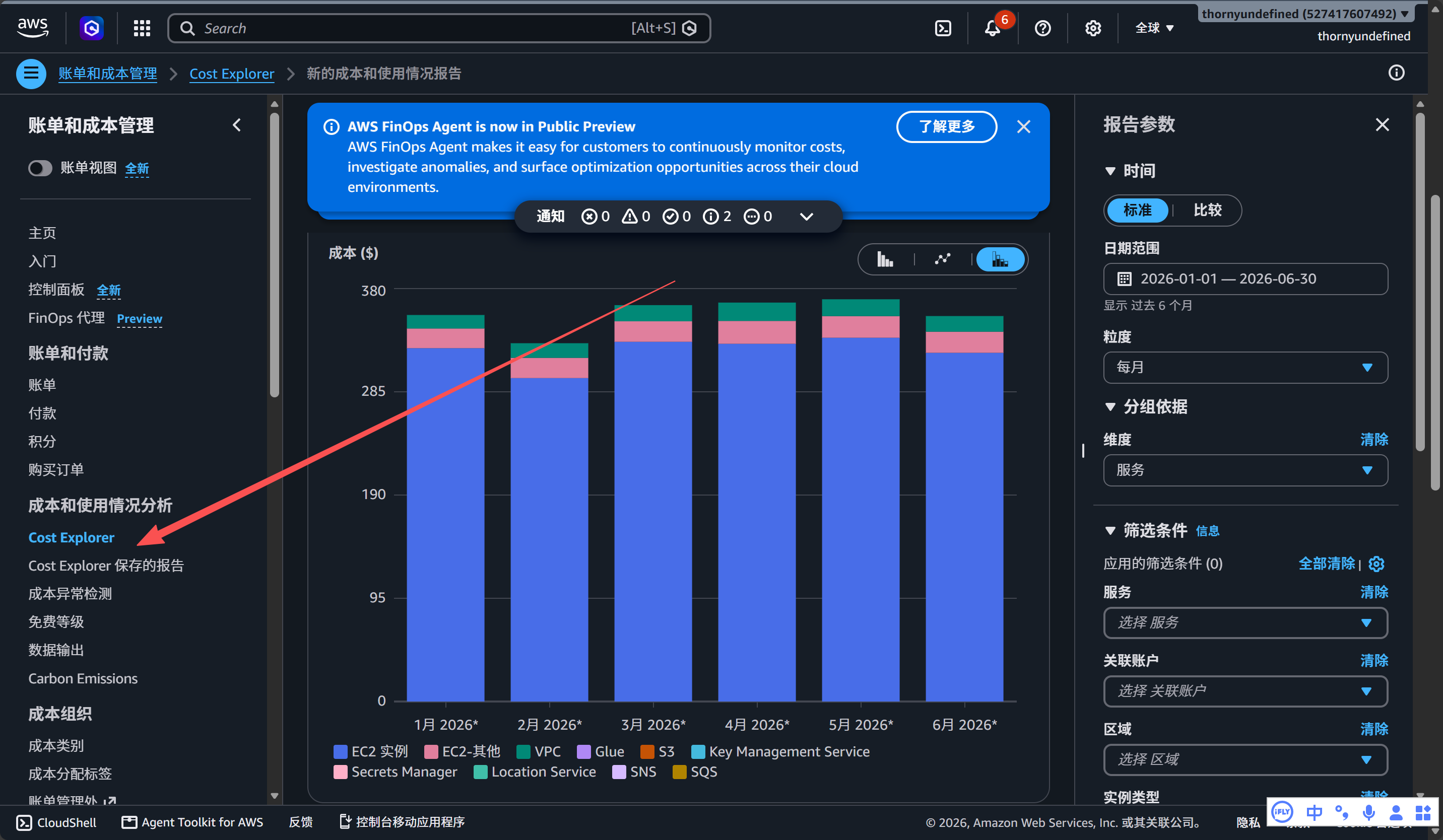Screen dimensions: 1443x840
Task: Toggle SNS series in chart legend
Action: (x=634, y=772)
